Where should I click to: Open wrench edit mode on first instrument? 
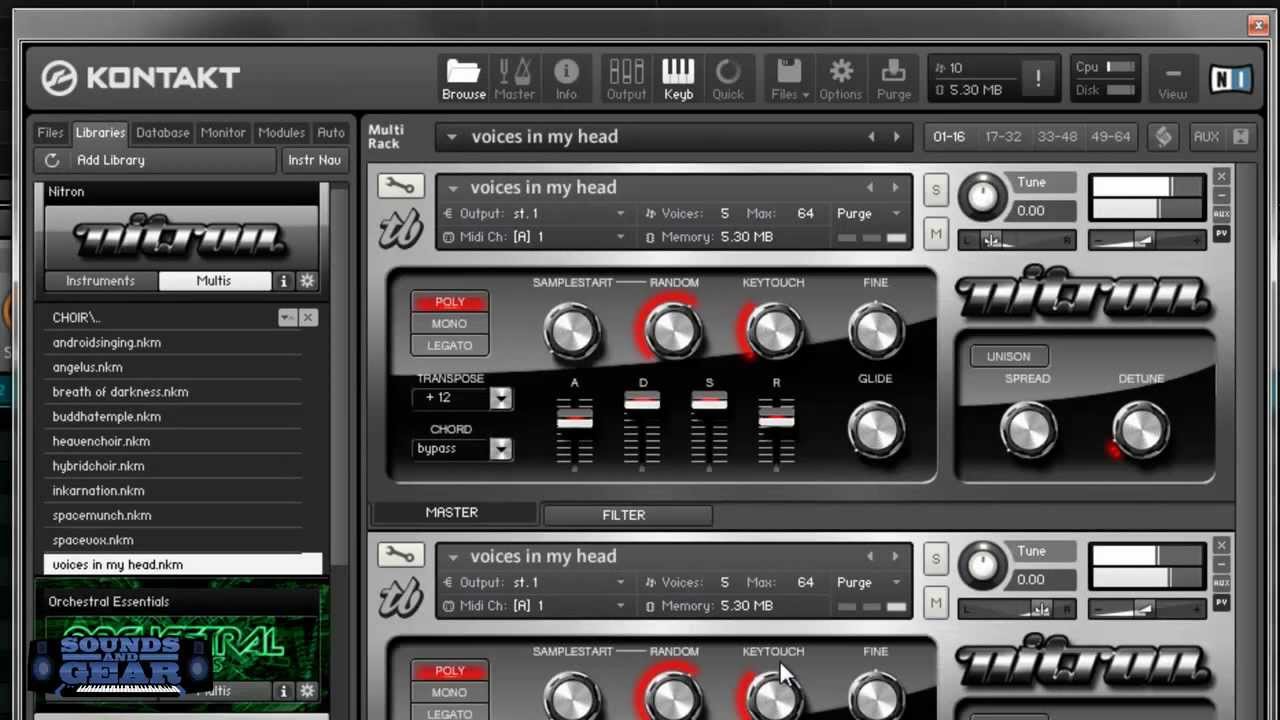(400, 186)
